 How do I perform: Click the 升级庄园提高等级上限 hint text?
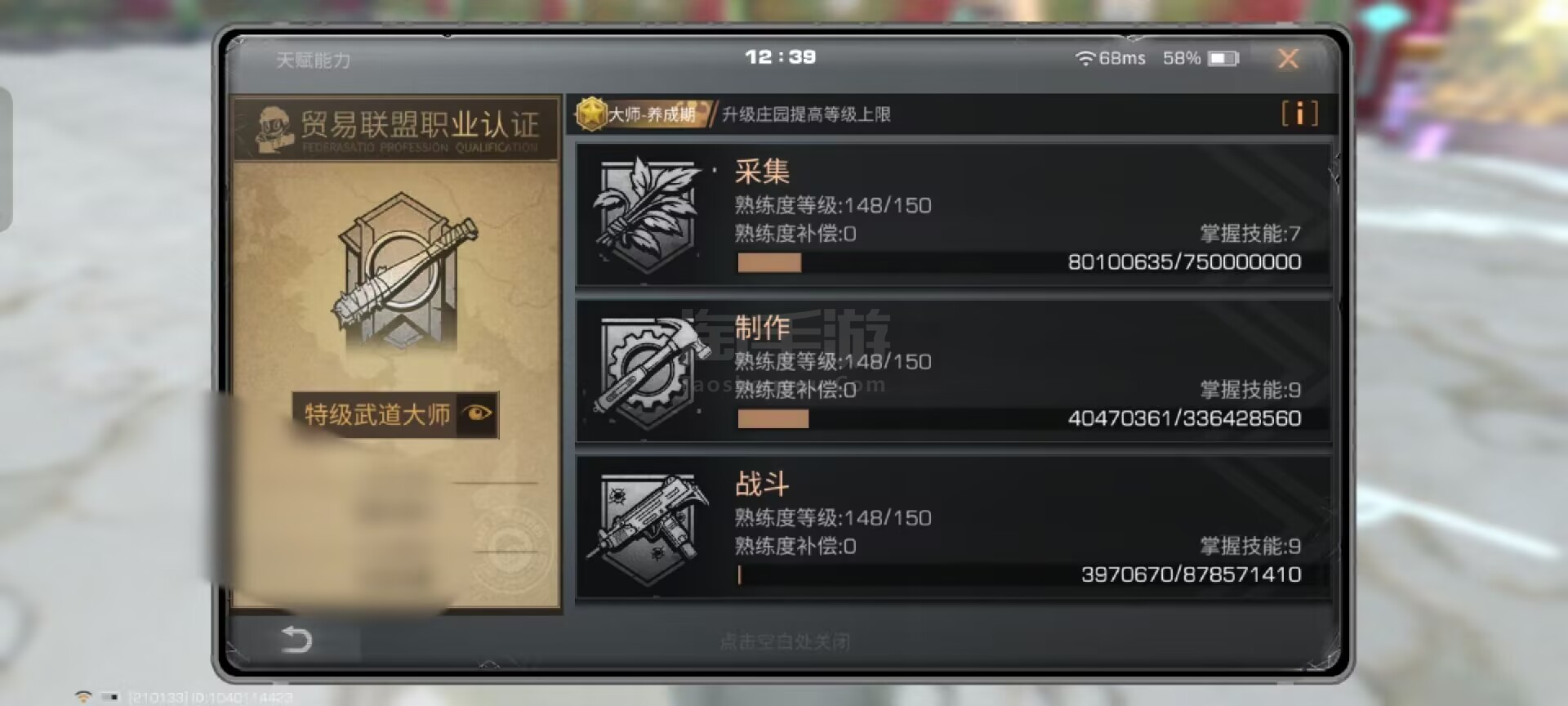[x=806, y=114]
